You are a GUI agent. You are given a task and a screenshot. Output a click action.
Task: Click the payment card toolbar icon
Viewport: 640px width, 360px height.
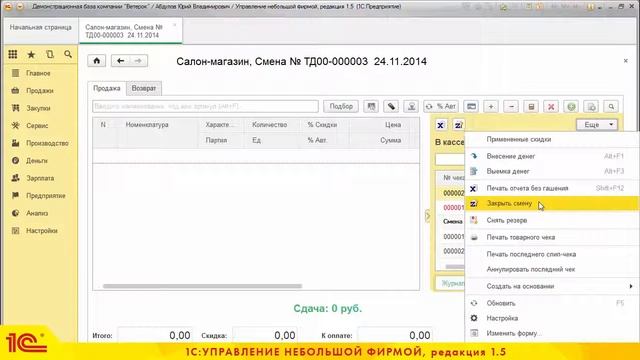(x=471, y=107)
